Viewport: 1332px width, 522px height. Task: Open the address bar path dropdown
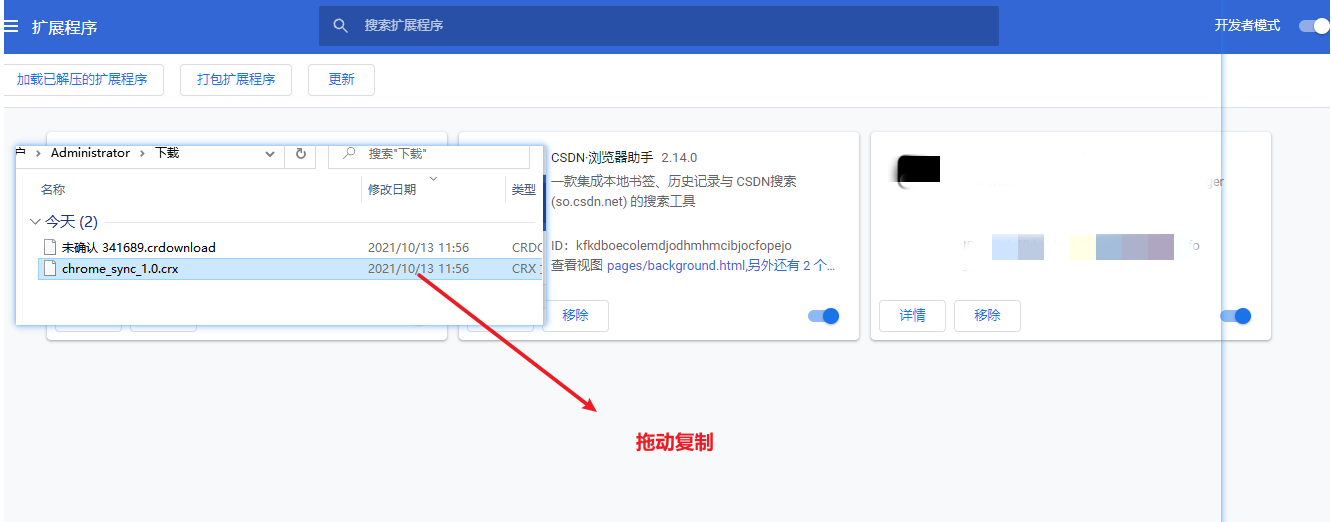coord(270,154)
